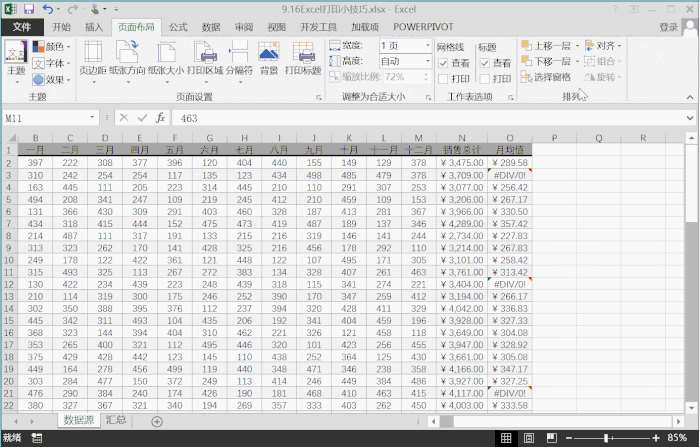Click the Redo arrow icon
This screenshot has height=447, width=700.
tap(72, 9)
